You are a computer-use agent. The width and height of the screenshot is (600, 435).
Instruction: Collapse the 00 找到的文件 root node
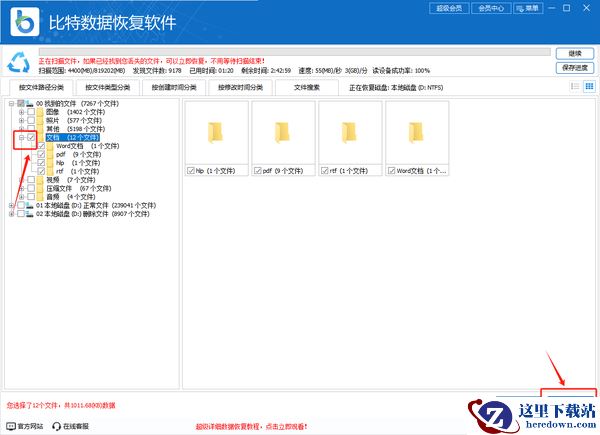point(11,104)
